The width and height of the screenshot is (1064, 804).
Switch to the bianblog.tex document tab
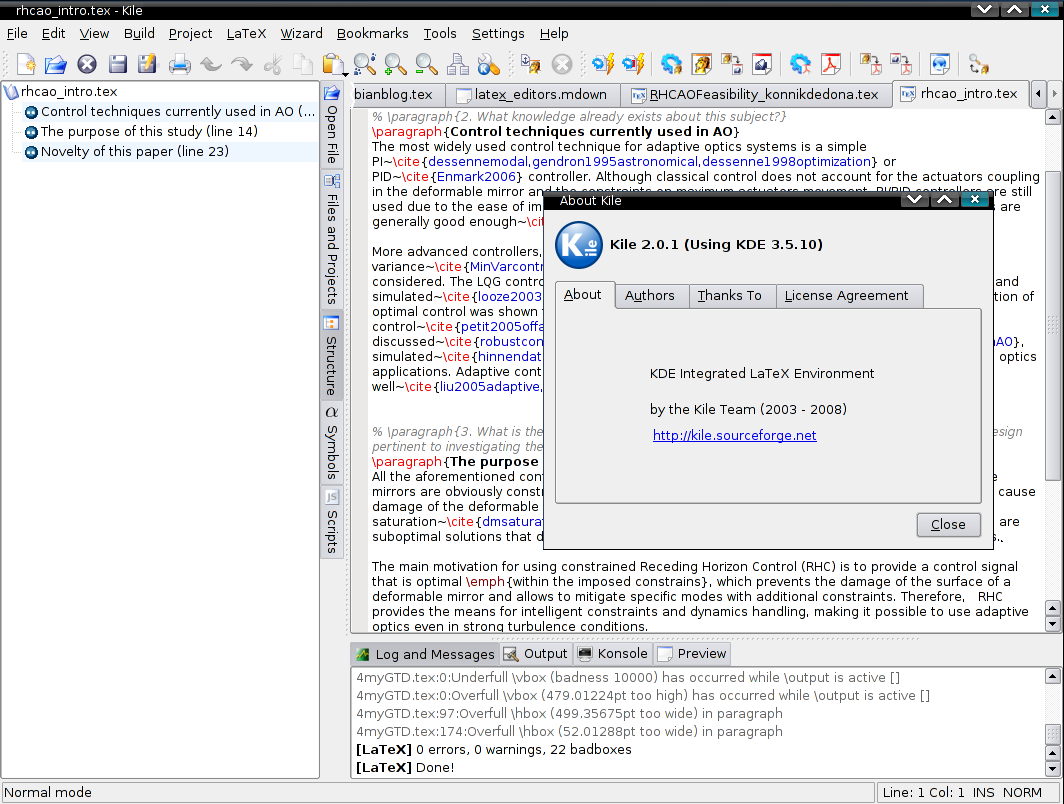tap(398, 94)
